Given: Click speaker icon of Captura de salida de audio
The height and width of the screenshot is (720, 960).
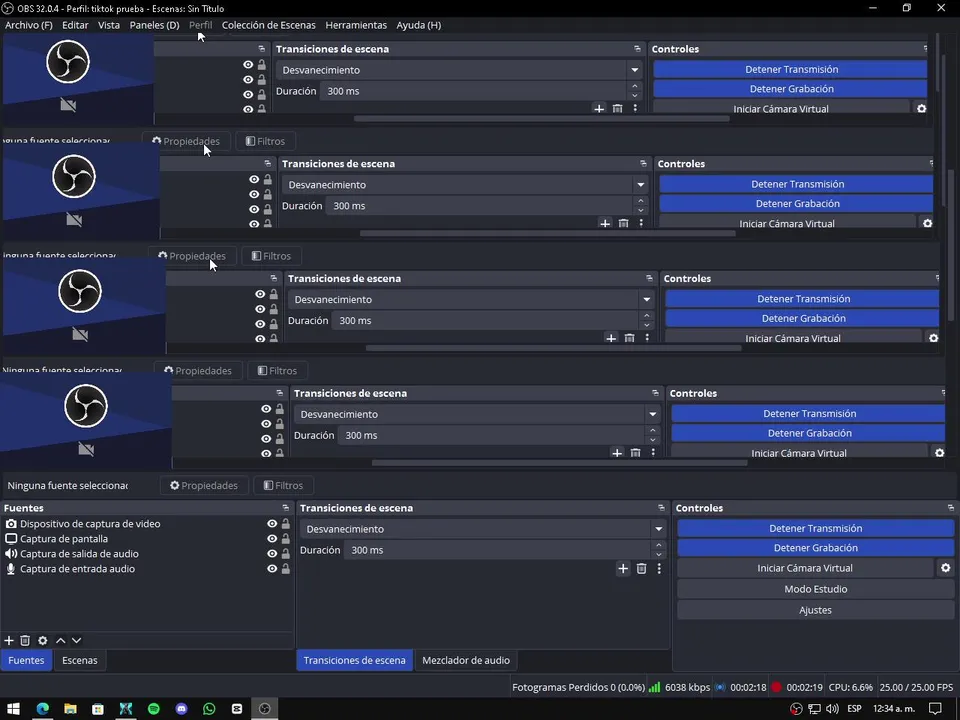Looking at the screenshot, I should tap(11, 553).
